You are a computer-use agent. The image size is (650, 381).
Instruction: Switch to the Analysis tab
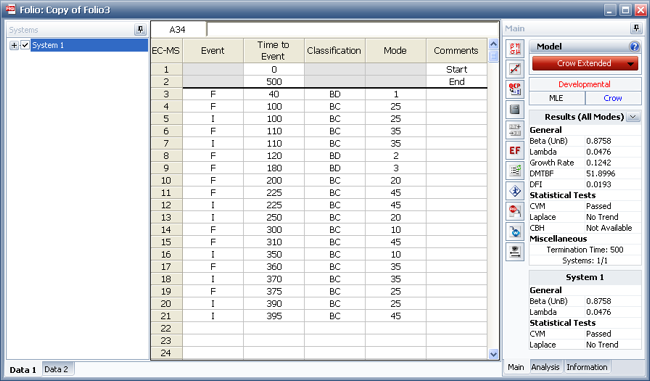(545, 367)
